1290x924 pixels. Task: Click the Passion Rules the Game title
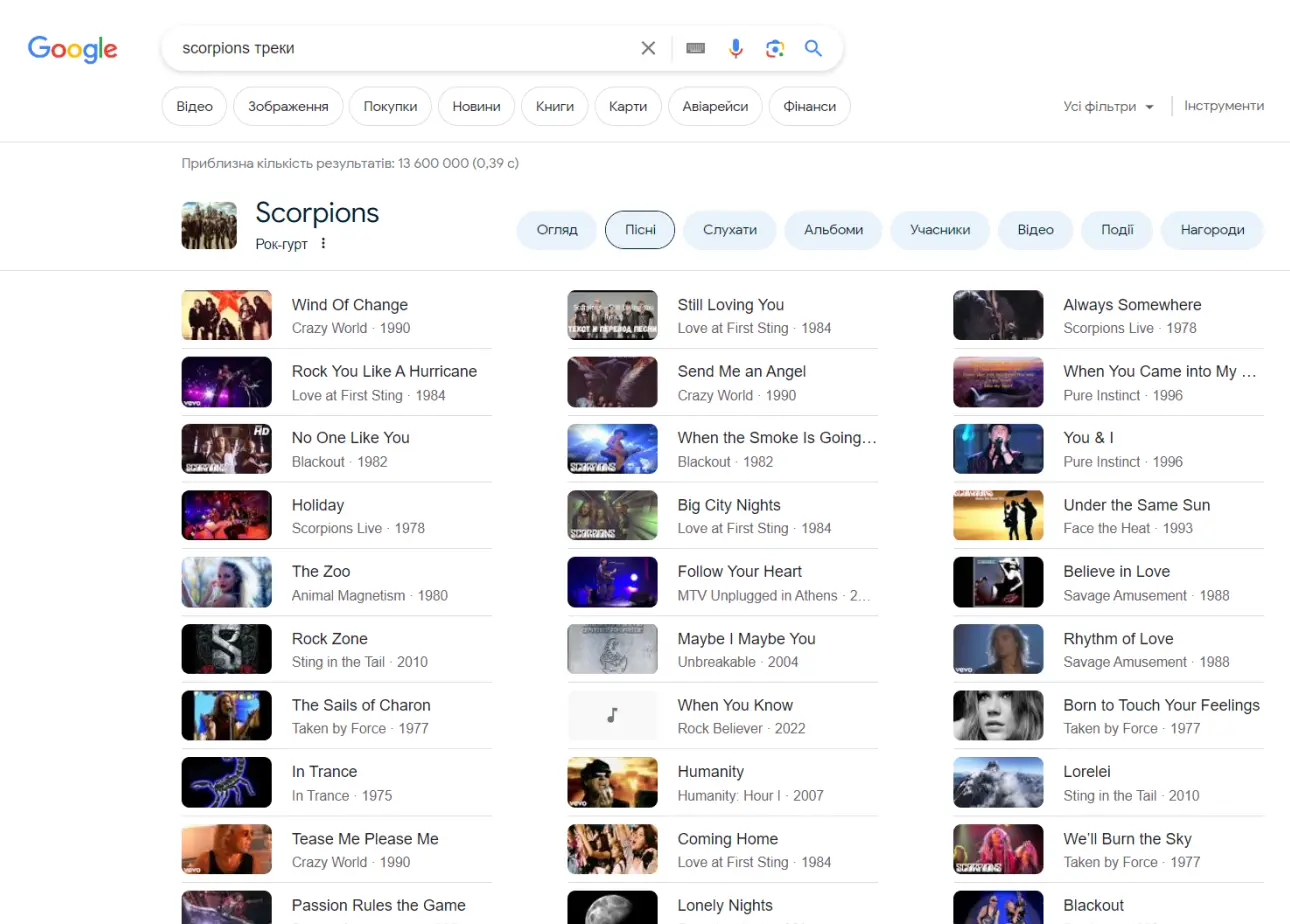[x=379, y=905]
